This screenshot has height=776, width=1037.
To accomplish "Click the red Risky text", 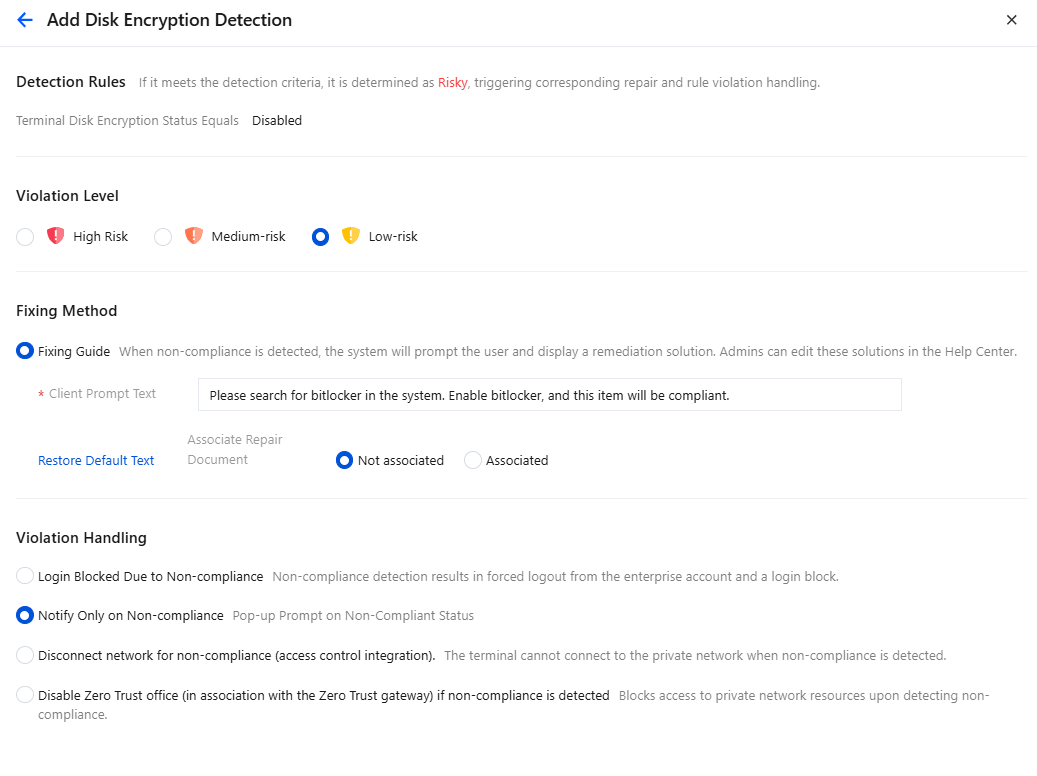I will coord(452,83).
